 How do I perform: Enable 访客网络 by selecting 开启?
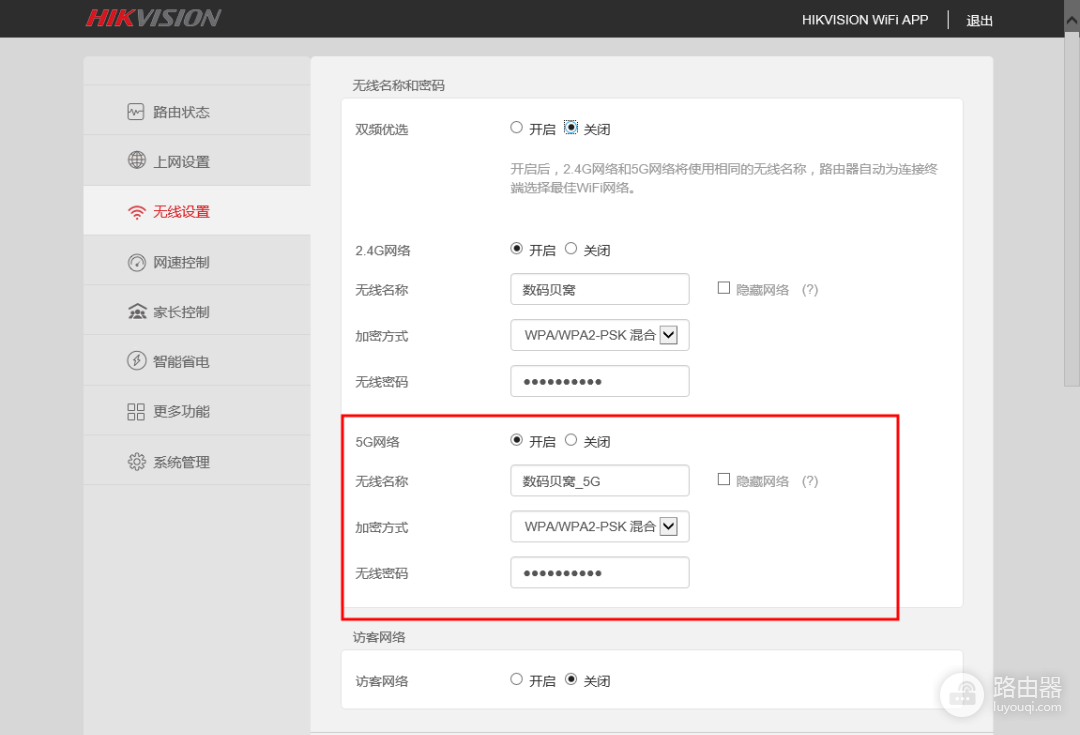[x=517, y=678]
